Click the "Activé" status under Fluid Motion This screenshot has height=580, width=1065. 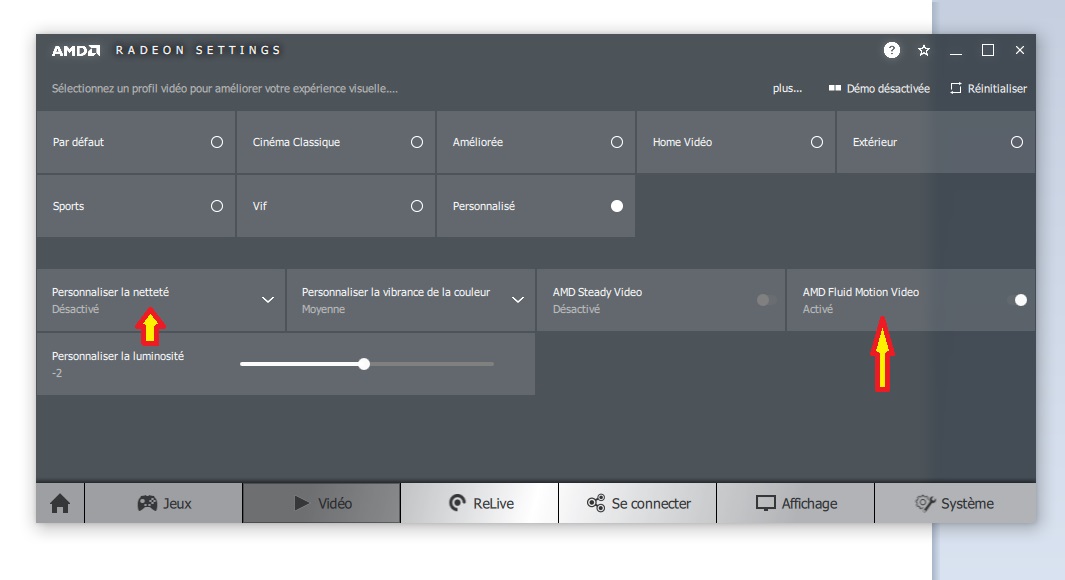click(x=818, y=309)
